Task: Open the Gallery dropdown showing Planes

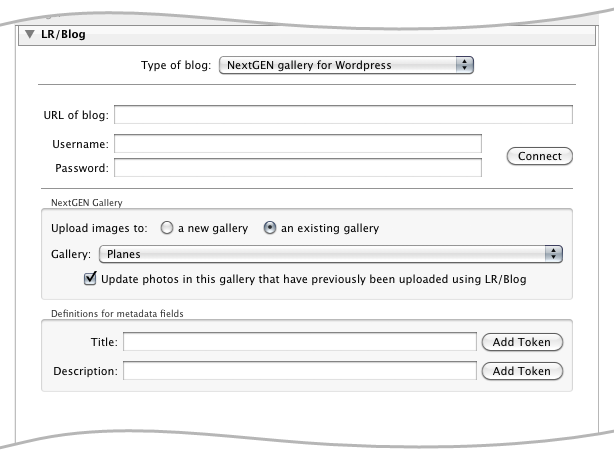Action: 330,254
